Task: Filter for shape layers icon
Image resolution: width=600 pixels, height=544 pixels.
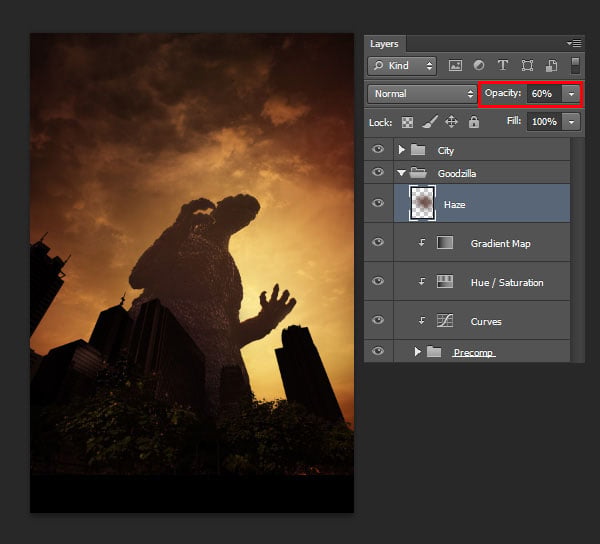Action: pos(527,66)
